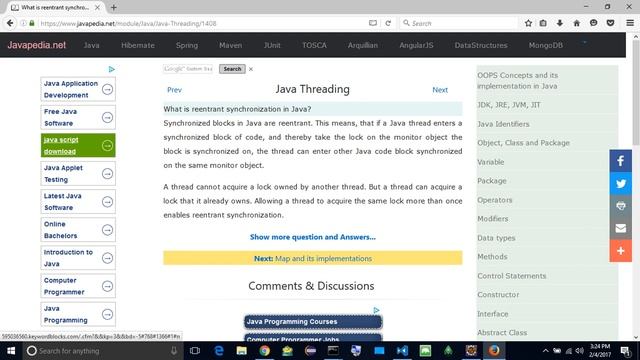Open the 'Introduction to Java' ad link
The image size is (640, 360).
coord(78,258)
